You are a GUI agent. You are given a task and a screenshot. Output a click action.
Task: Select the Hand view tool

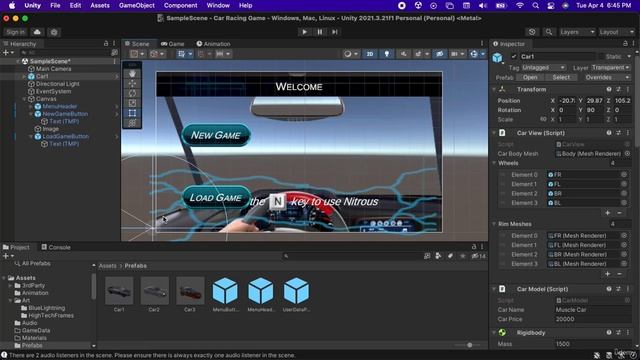click(x=132, y=74)
